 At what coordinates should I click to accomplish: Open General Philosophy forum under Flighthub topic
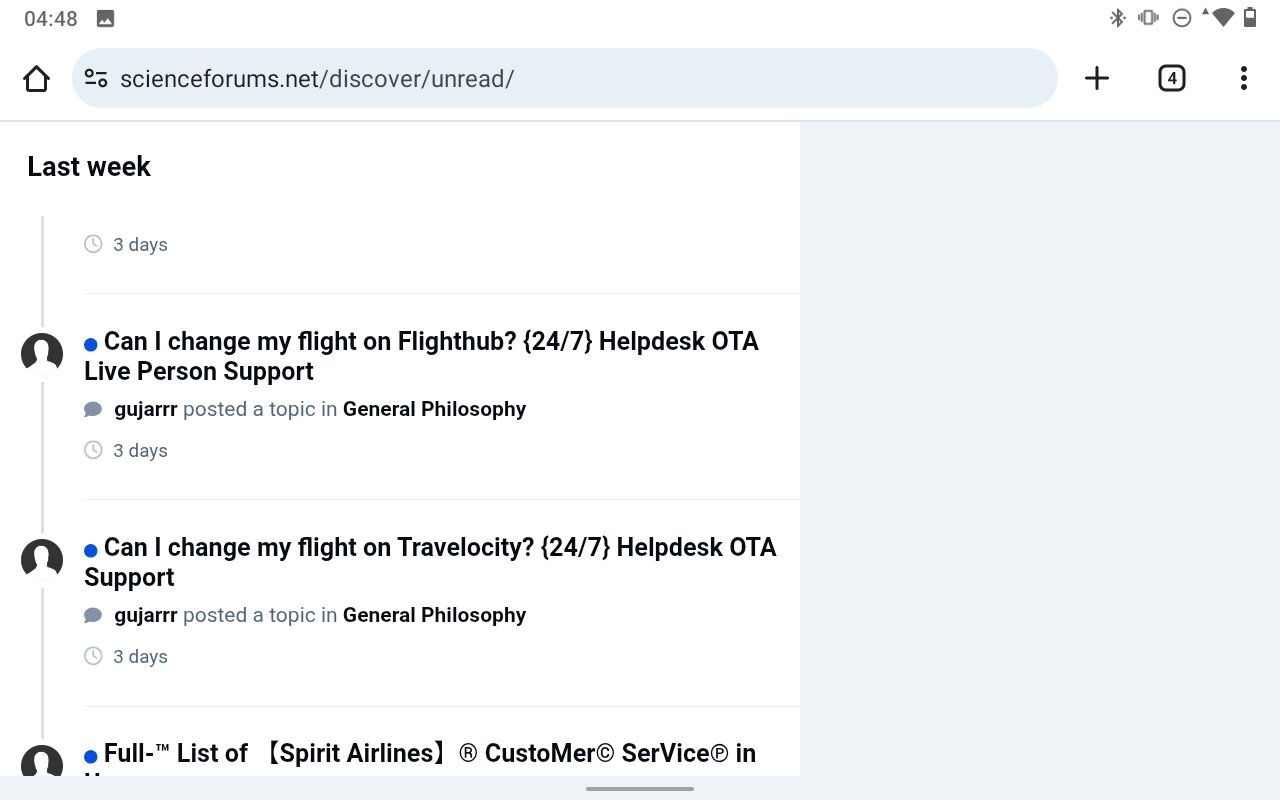434,409
